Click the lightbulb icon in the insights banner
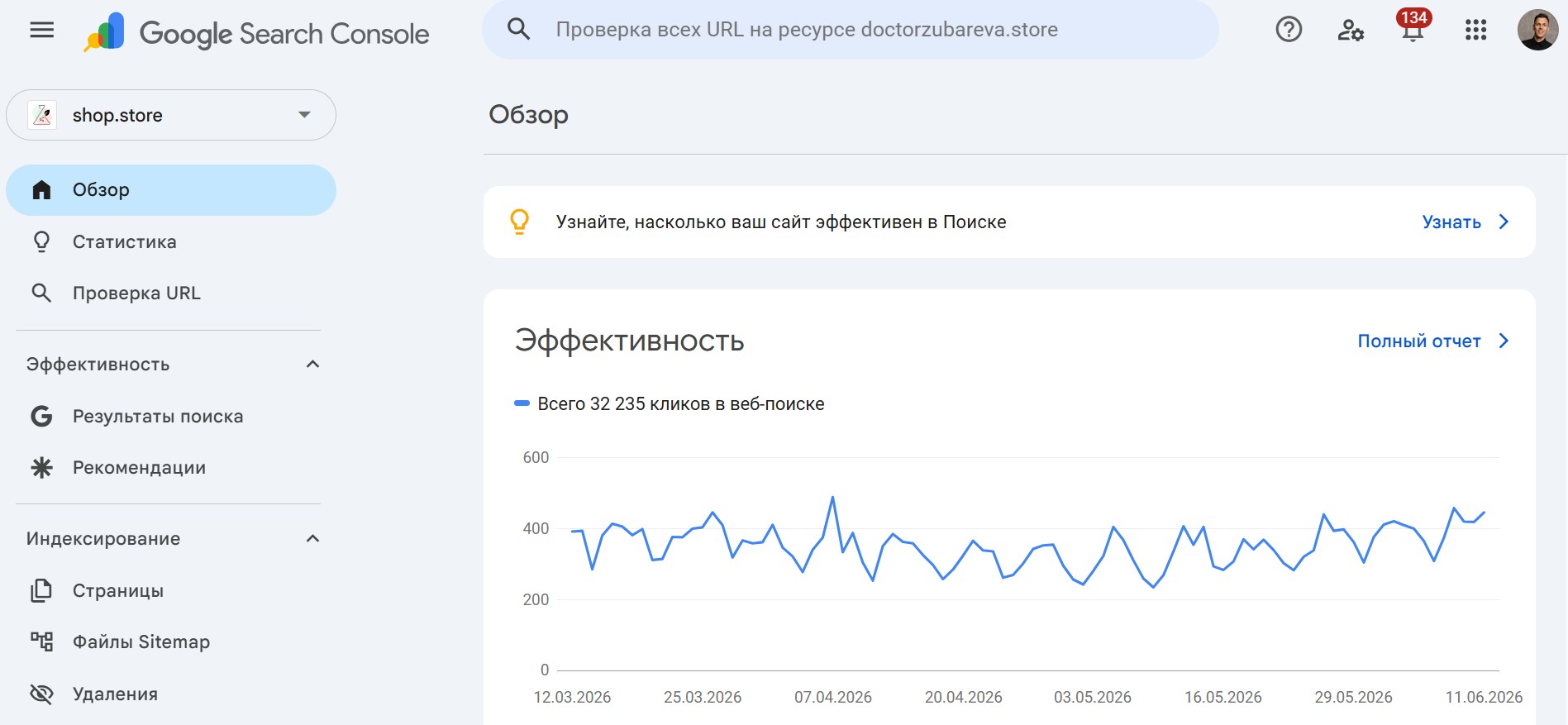1568x725 pixels. coord(519,222)
